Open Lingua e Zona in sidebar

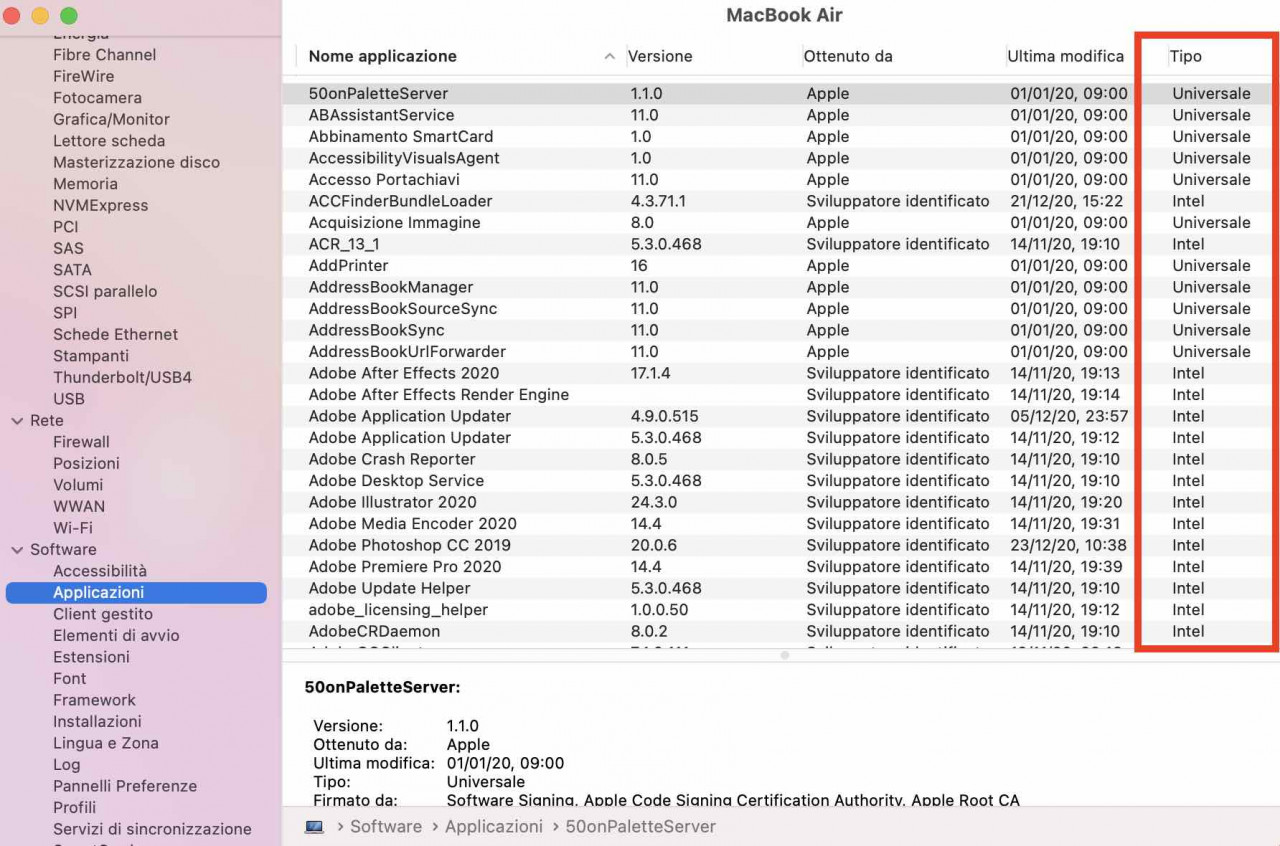click(106, 743)
